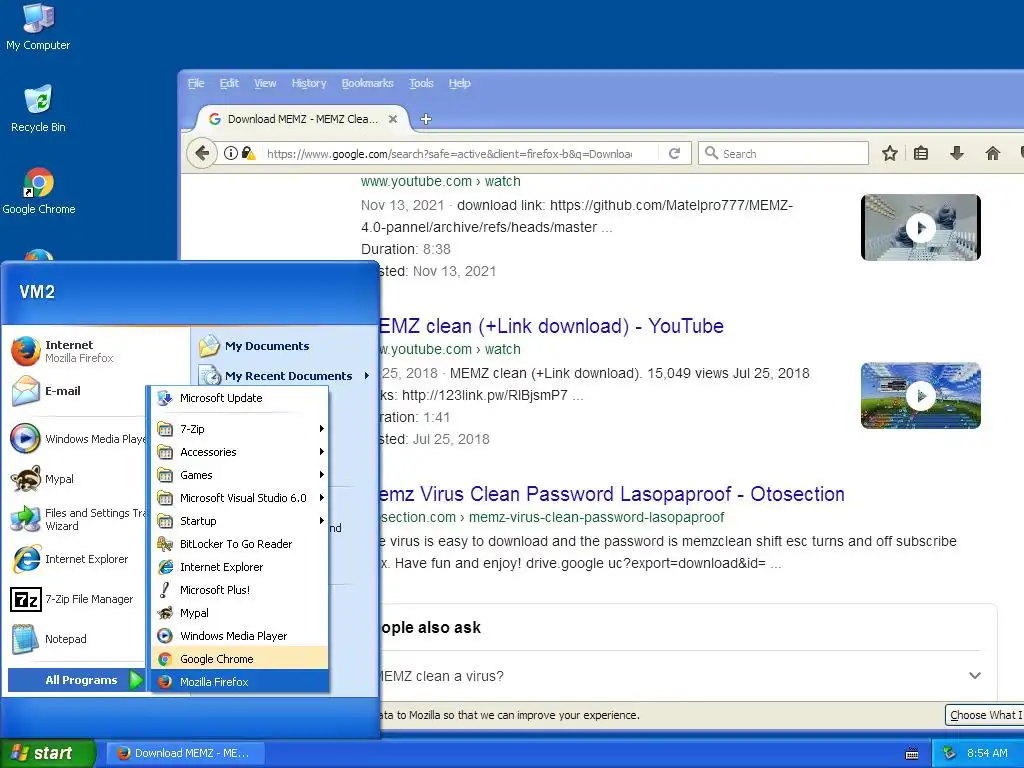Launch Mozilla Firefox from programs list
The height and width of the screenshot is (768, 1024).
pos(240,682)
